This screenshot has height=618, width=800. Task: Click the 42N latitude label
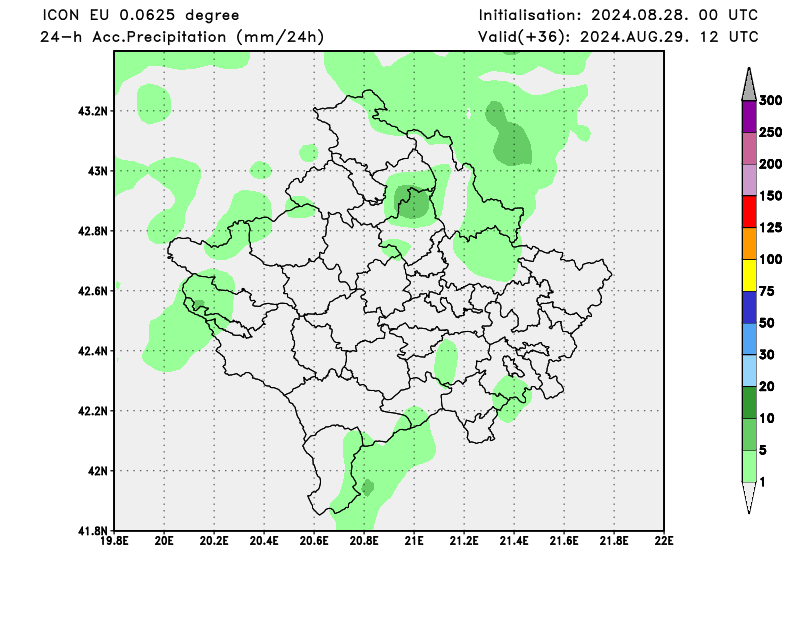pos(97,471)
